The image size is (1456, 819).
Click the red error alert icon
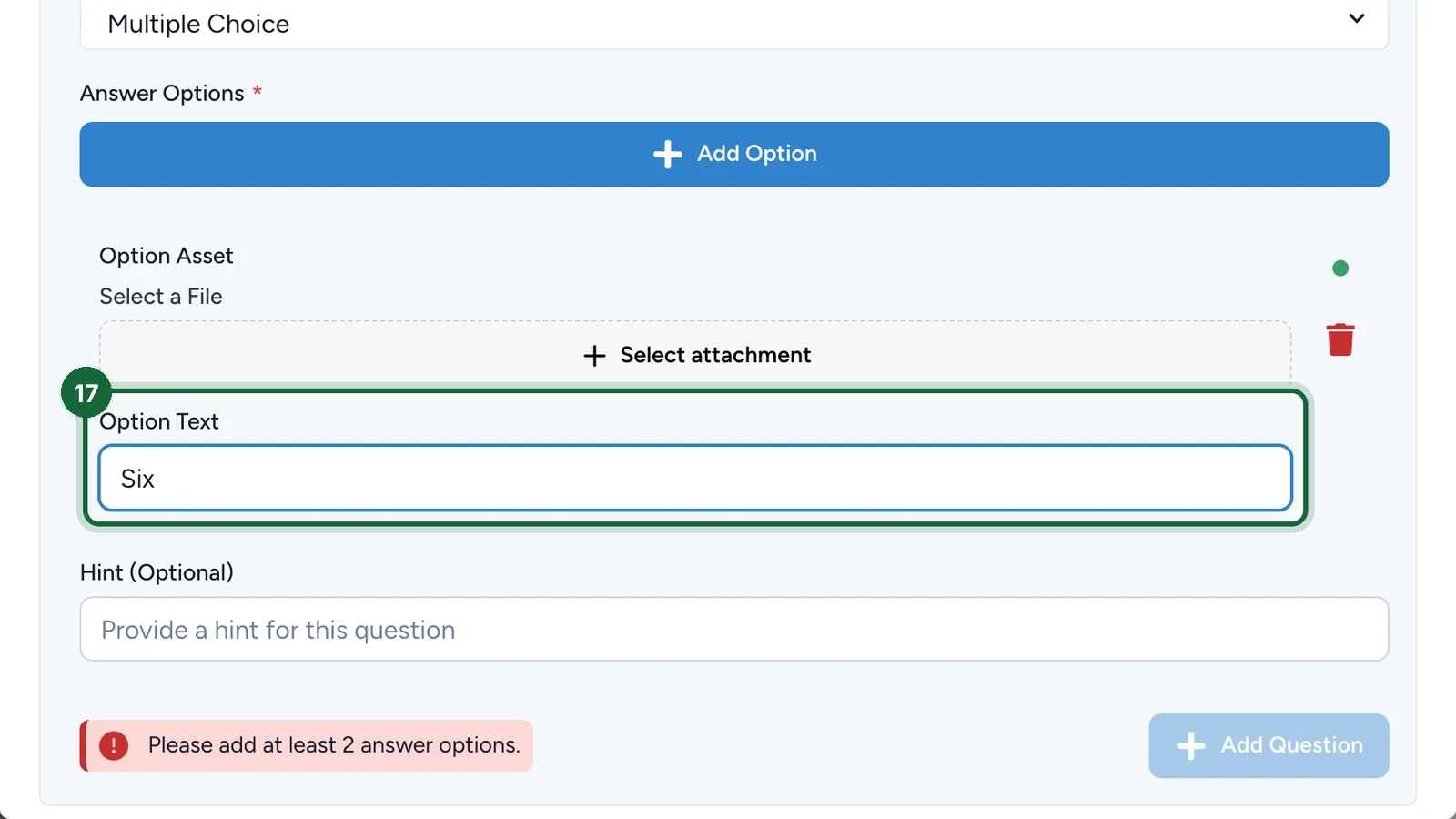(114, 745)
